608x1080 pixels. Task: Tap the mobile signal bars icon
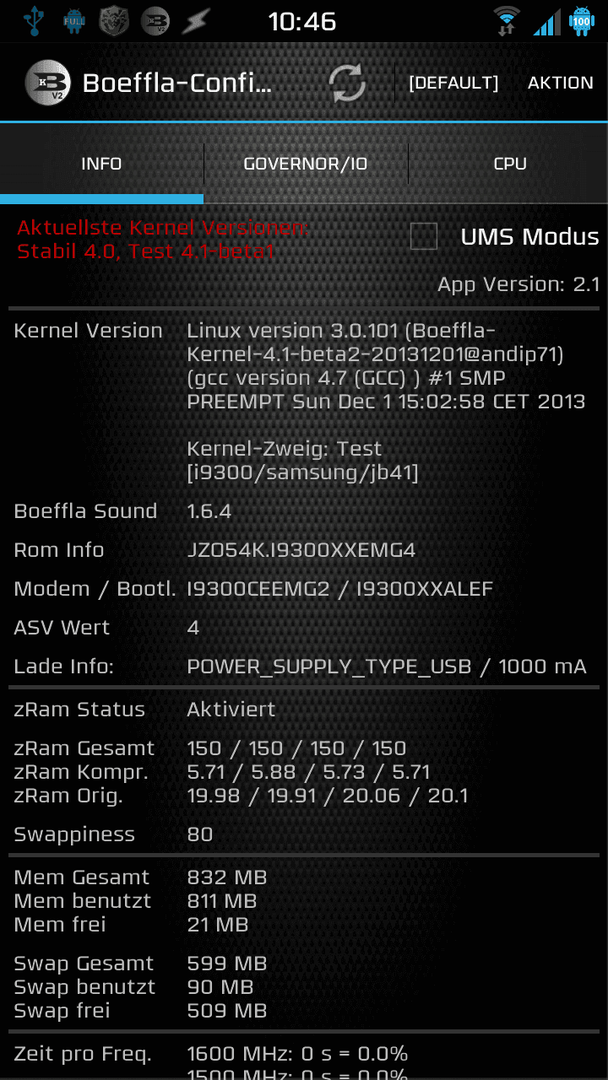547,23
